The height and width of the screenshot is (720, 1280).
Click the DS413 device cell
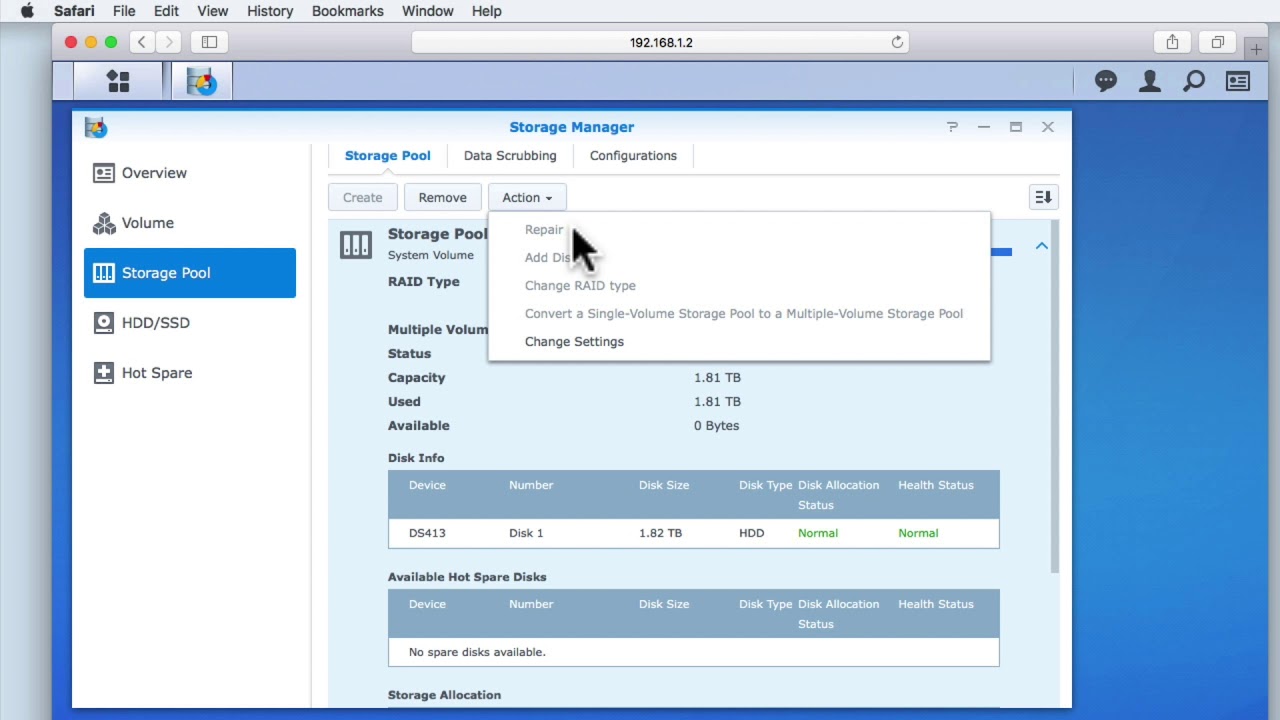pos(427,533)
